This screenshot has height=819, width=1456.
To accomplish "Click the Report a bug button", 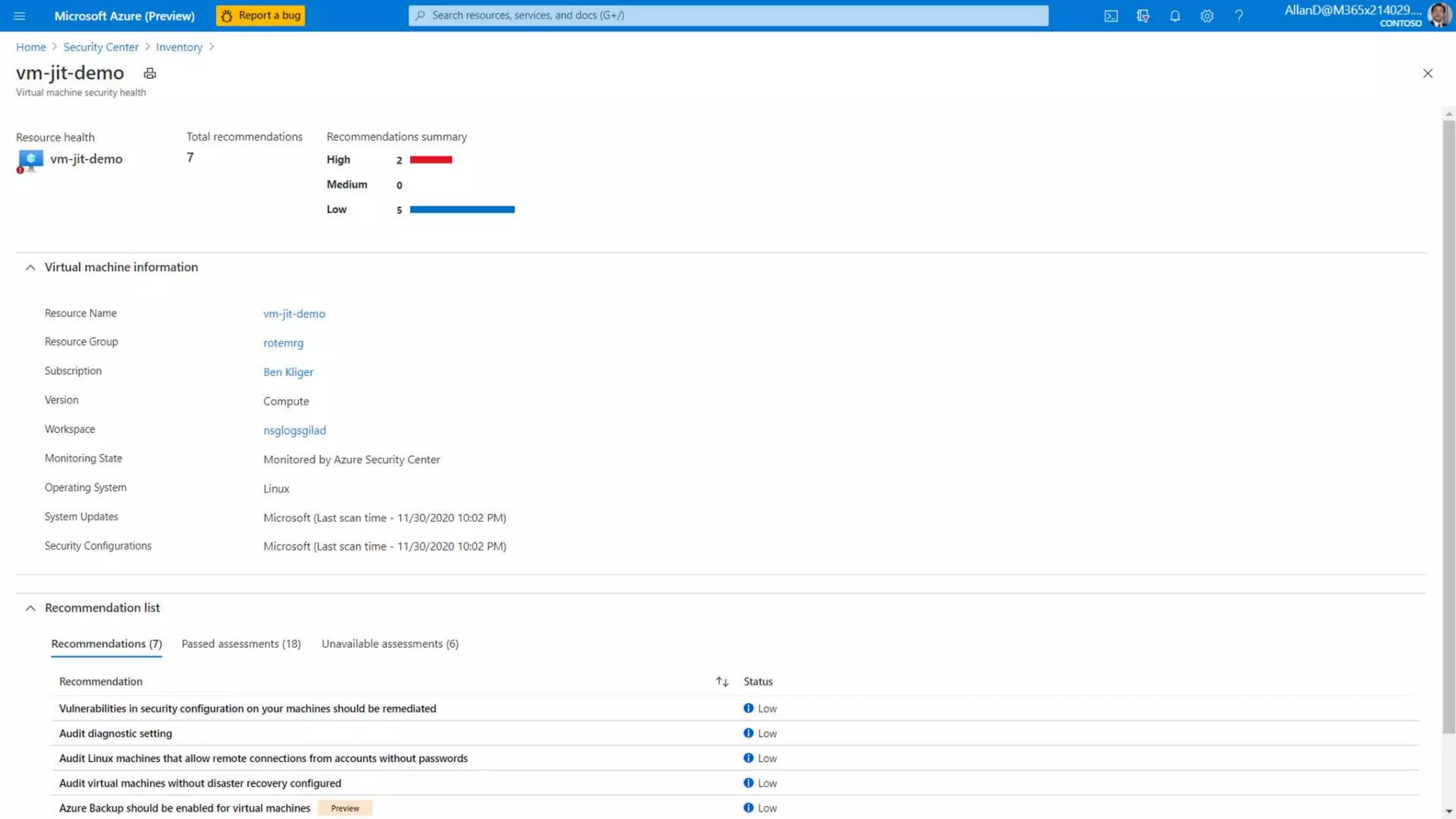I will pos(260,16).
